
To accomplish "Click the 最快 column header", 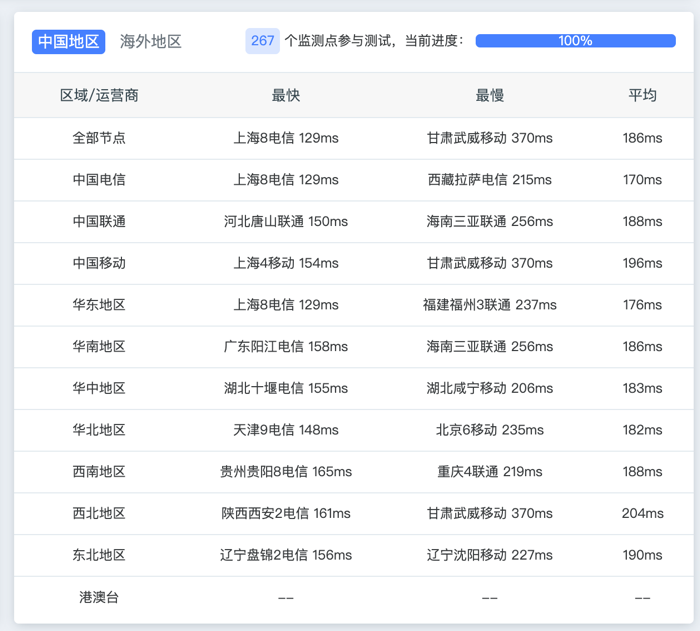I will tap(286, 95).
